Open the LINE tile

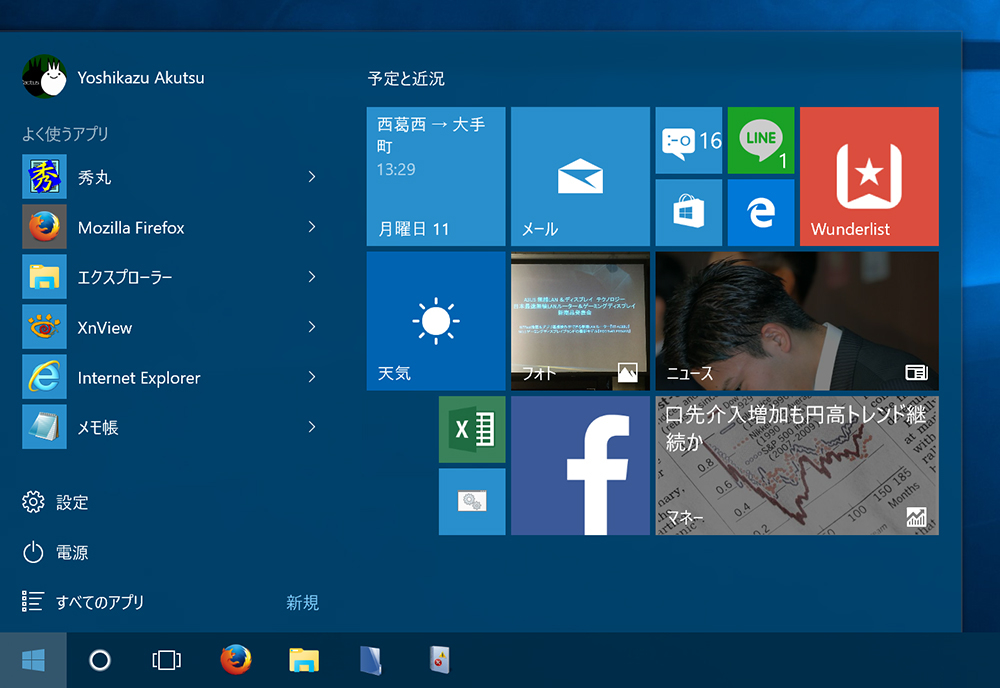(760, 141)
